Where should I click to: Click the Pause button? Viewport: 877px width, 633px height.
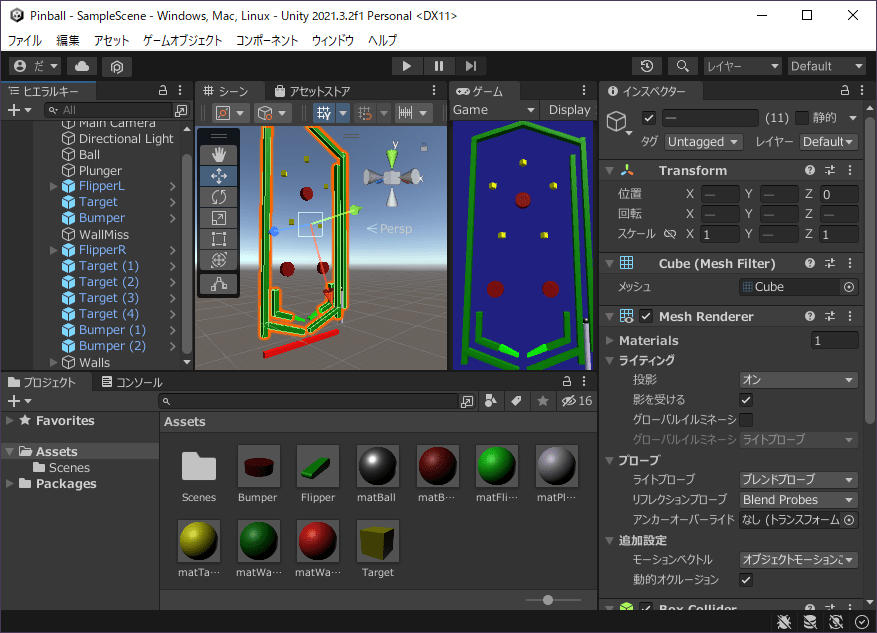tap(438, 66)
